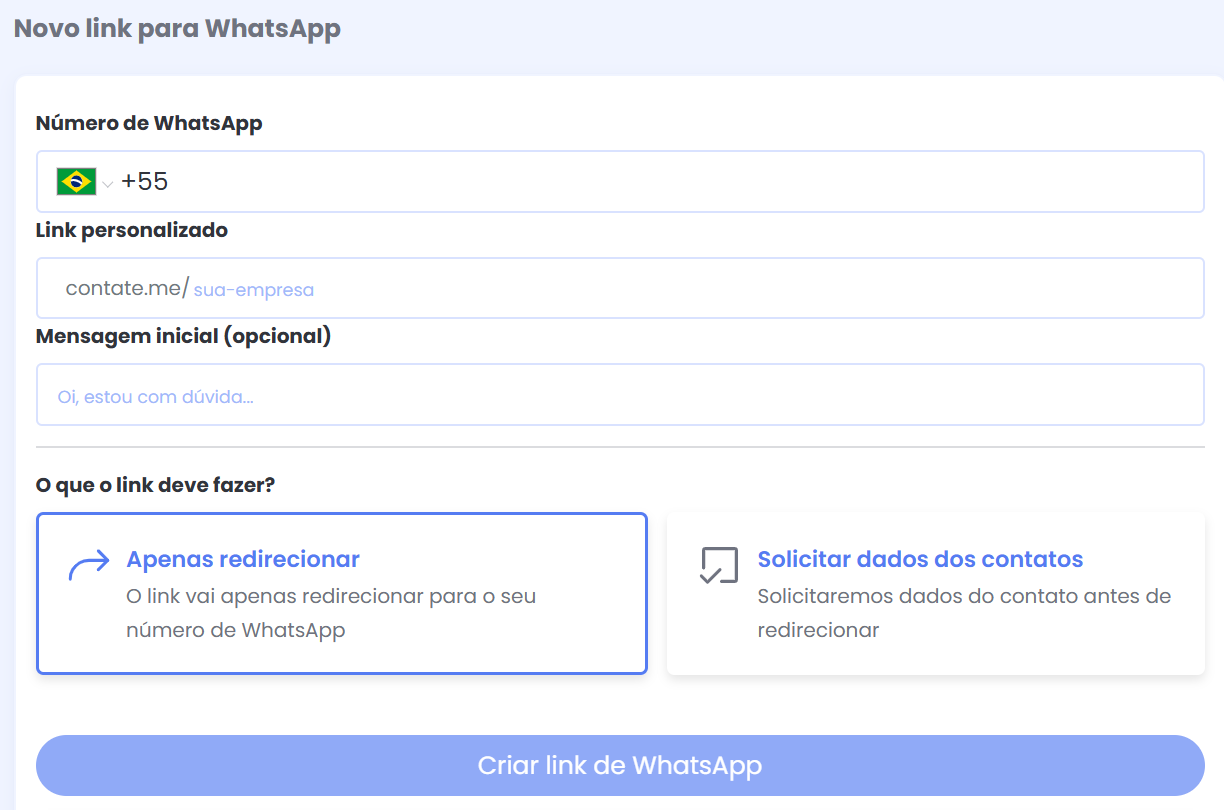Click the Apenas redirecionar title text
The height and width of the screenshot is (810, 1224).
click(243, 559)
